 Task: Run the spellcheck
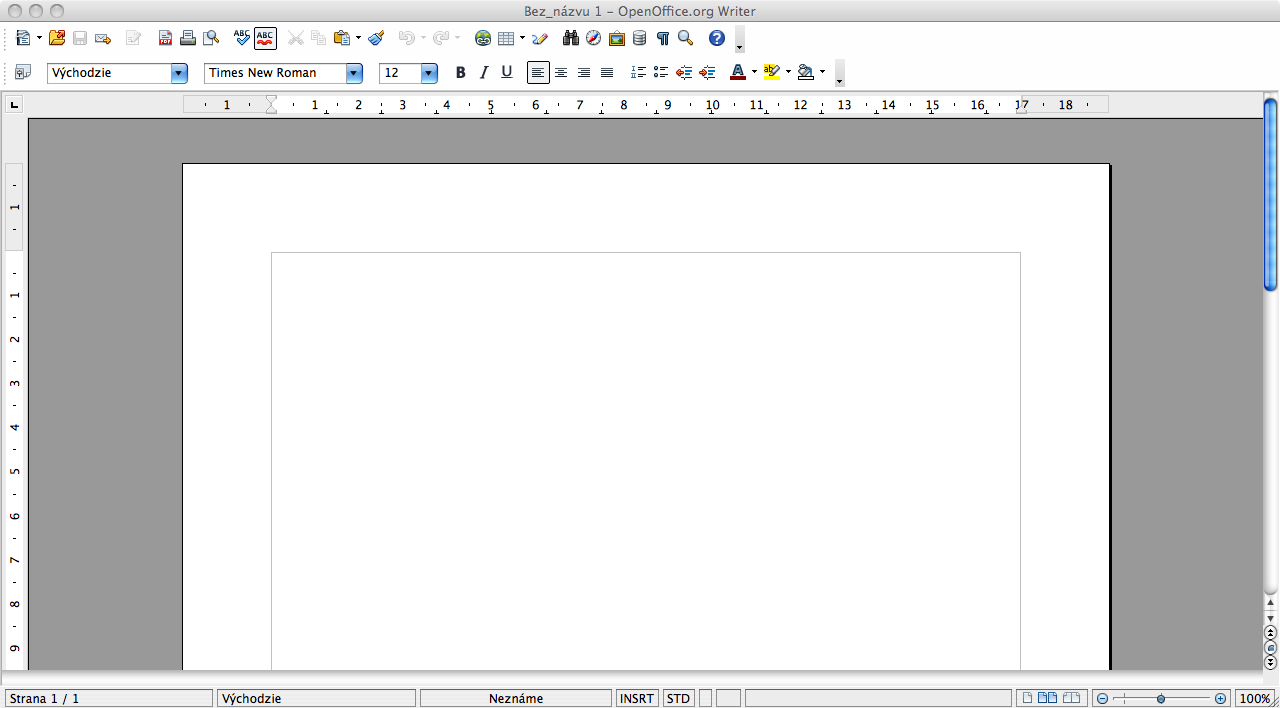(x=241, y=38)
